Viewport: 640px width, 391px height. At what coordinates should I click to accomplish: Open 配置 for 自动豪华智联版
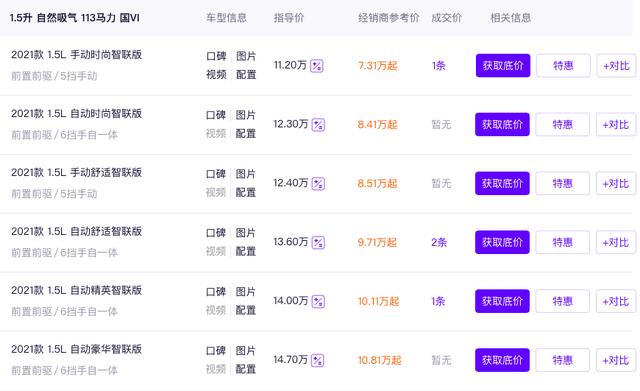click(245, 369)
